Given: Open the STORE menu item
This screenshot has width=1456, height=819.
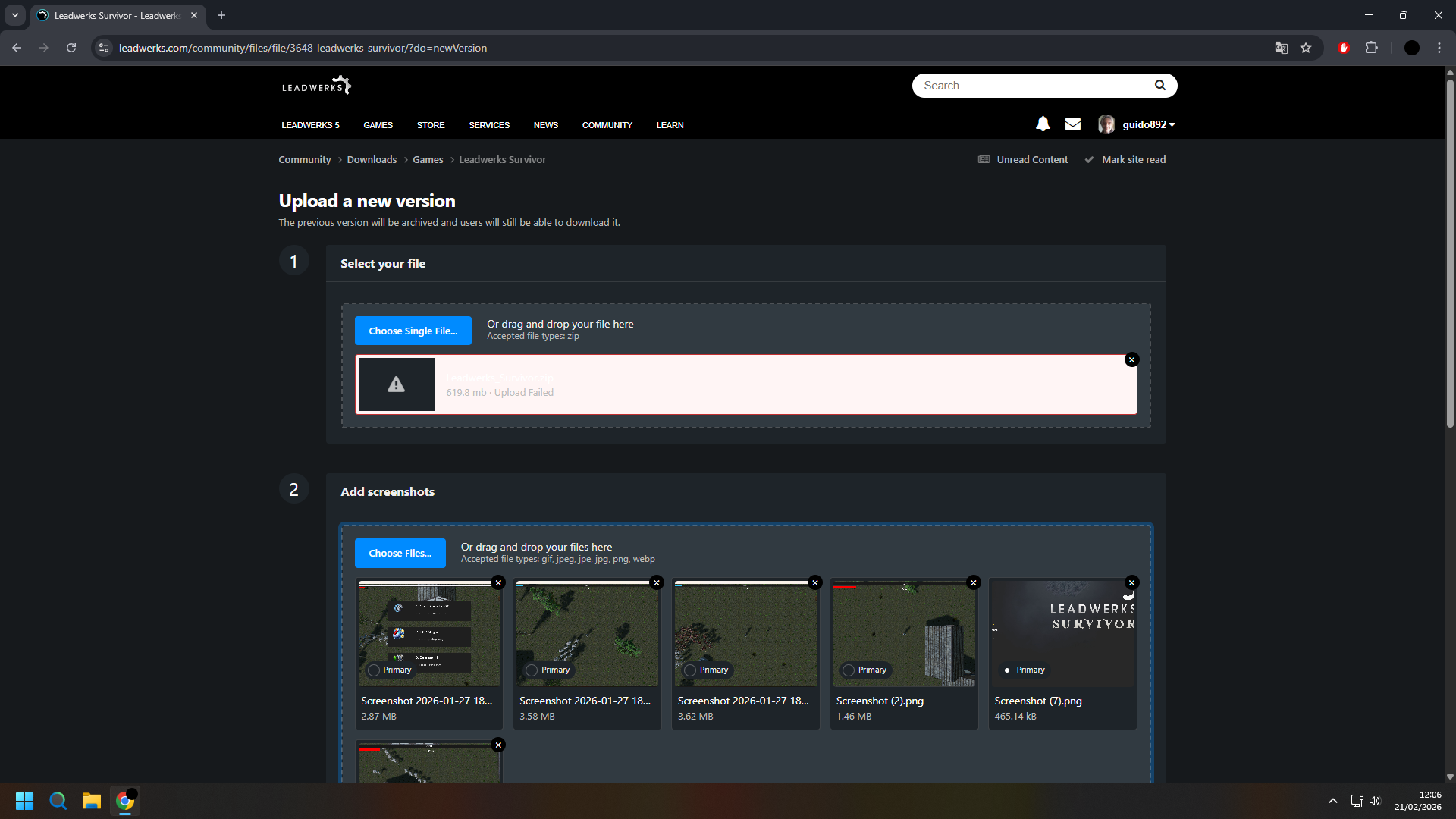Looking at the screenshot, I should click(x=430, y=125).
